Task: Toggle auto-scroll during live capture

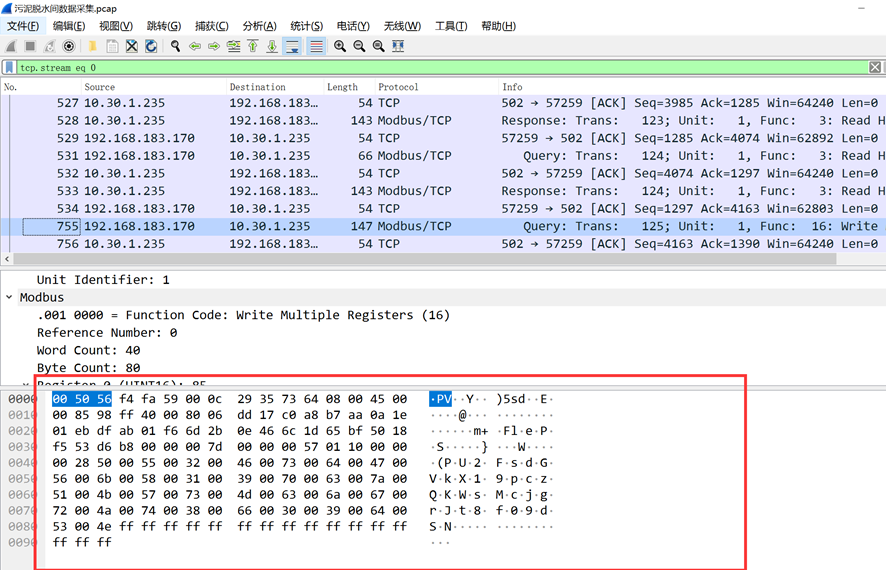Action: click(x=293, y=46)
